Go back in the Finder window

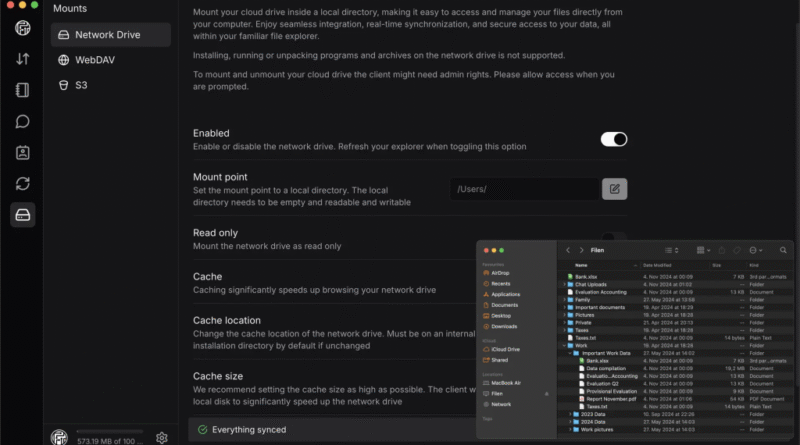tap(568, 250)
